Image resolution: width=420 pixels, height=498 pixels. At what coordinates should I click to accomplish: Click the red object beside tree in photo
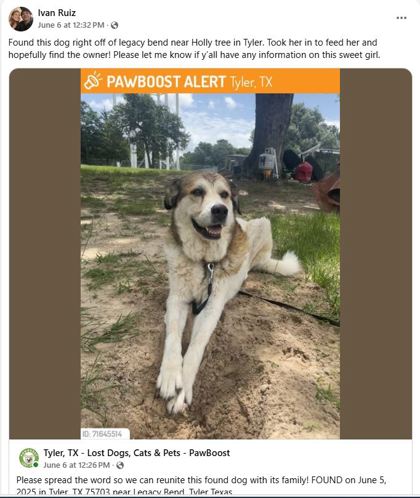pos(304,172)
